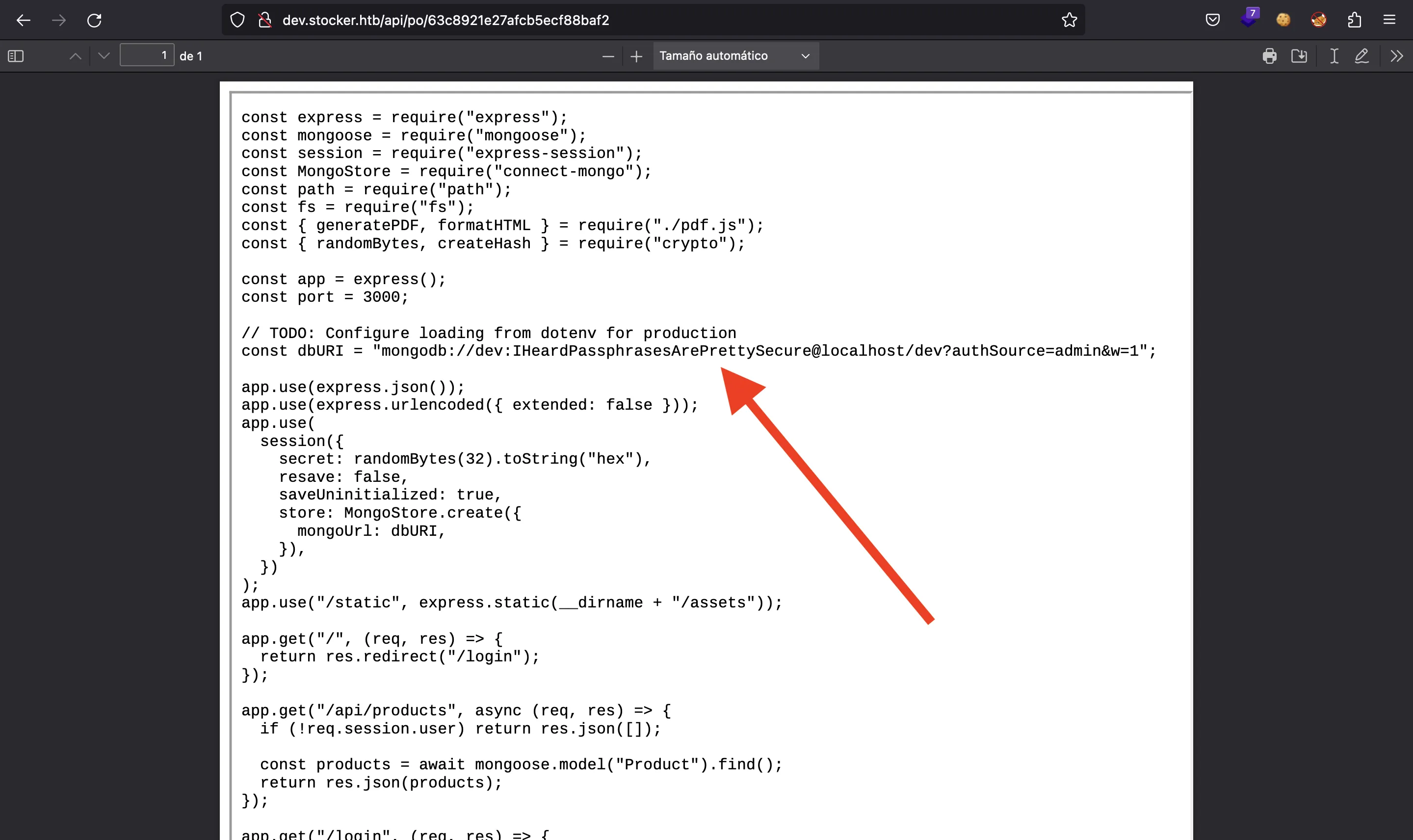This screenshot has height=840, width=1413.
Task: Click the 'de 1' page count label
Action: coord(191,56)
